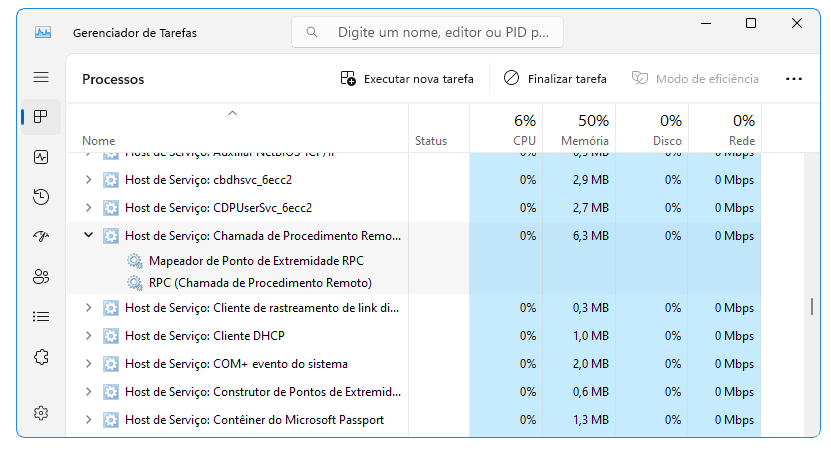831x451 pixels.
Task: Click 2,7 MB memory value
Action: point(590,208)
